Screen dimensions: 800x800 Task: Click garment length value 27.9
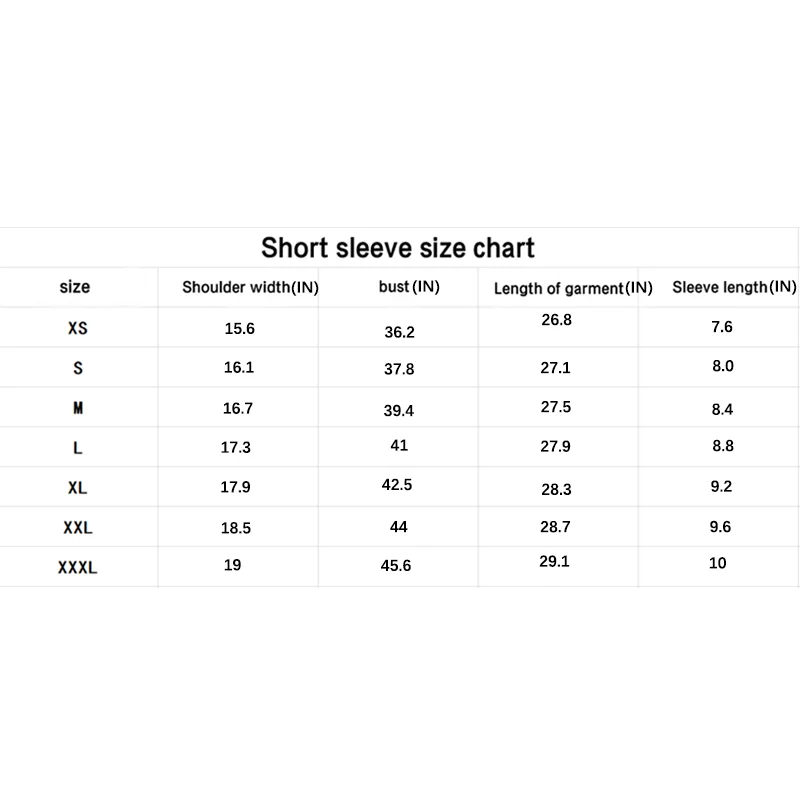(x=555, y=447)
